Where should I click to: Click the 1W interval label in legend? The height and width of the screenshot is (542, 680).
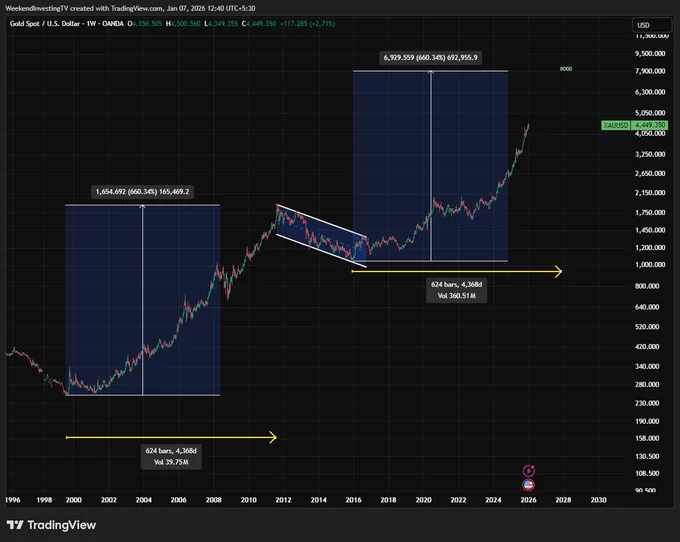[91, 24]
